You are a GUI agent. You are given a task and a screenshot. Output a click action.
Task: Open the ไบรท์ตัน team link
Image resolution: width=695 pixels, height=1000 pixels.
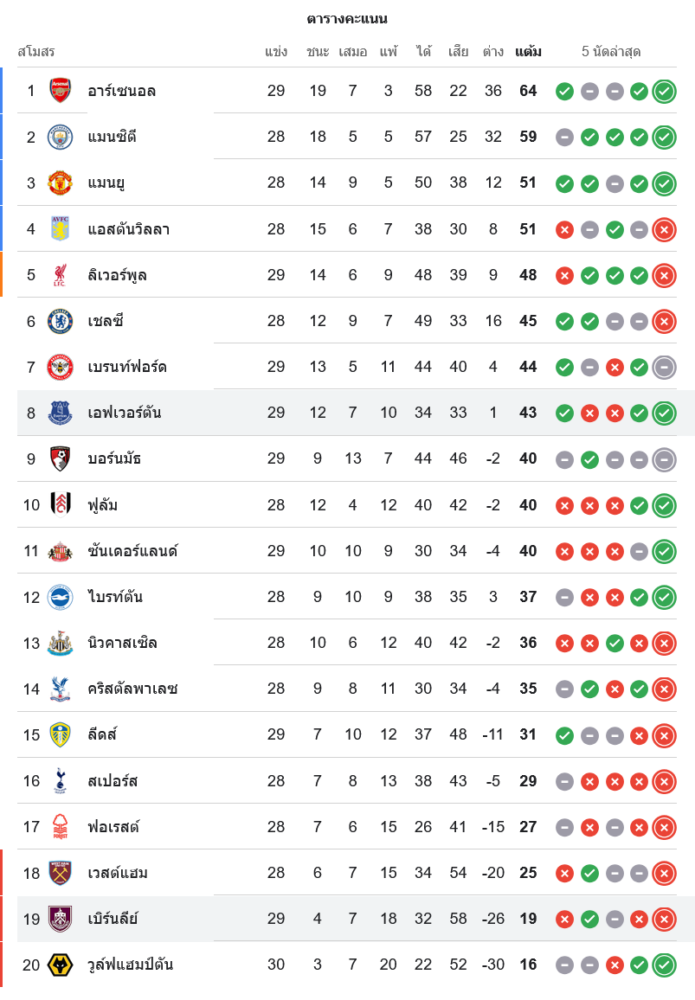tap(115, 597)
